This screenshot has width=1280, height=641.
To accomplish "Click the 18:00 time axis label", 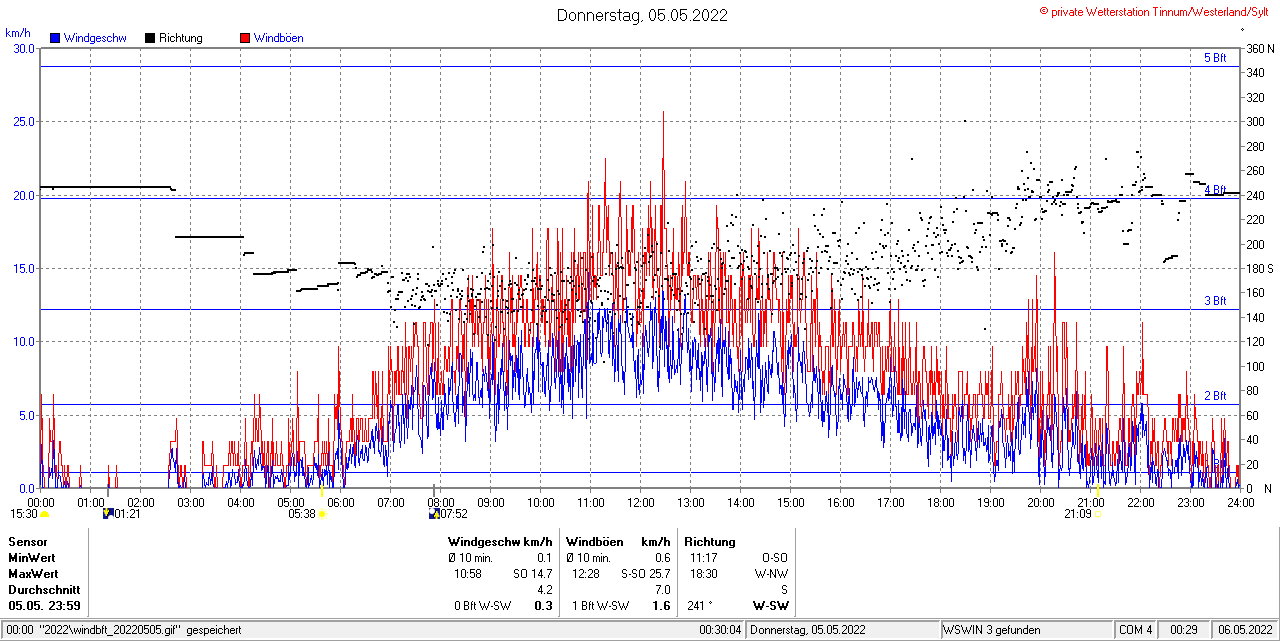I will (941, 502).
